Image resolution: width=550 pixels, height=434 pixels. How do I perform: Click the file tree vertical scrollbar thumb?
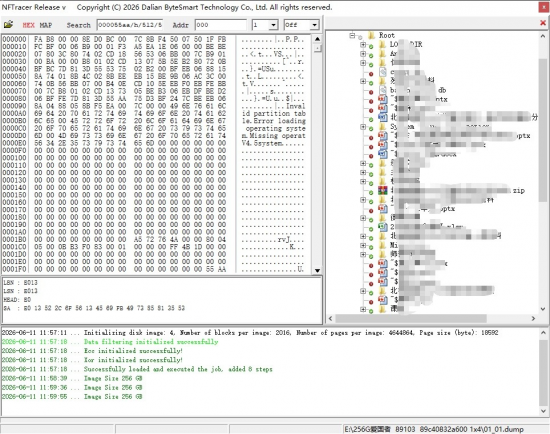coord(543,130)
